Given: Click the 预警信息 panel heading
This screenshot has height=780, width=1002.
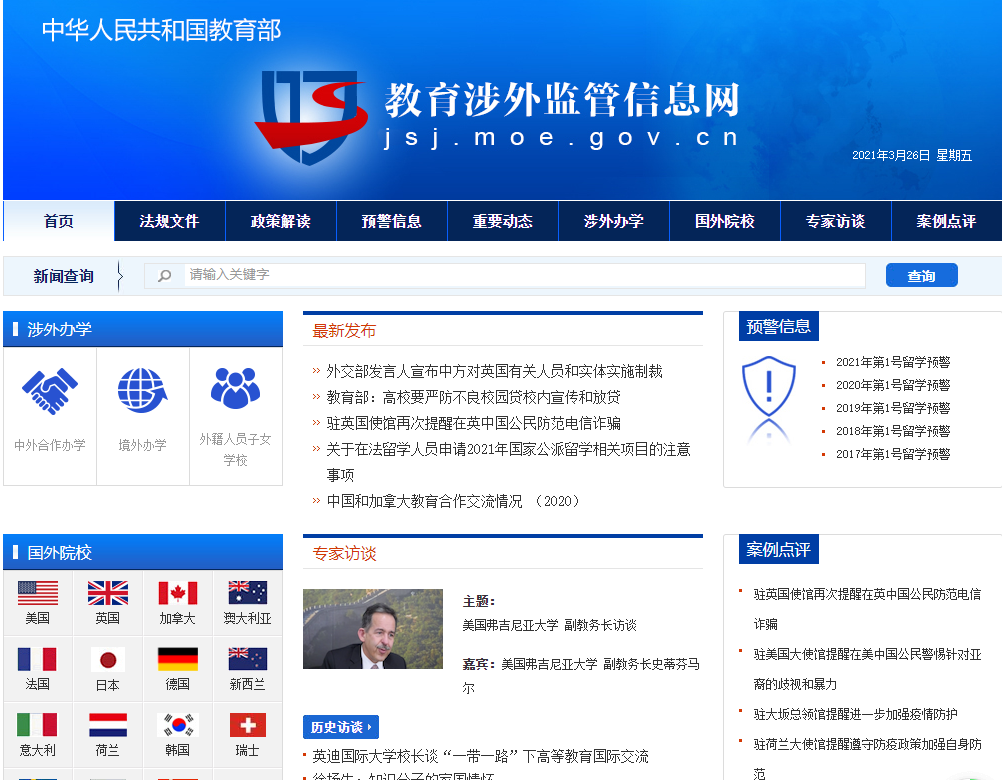Looking at the screenshot, I should coord(778,326).
